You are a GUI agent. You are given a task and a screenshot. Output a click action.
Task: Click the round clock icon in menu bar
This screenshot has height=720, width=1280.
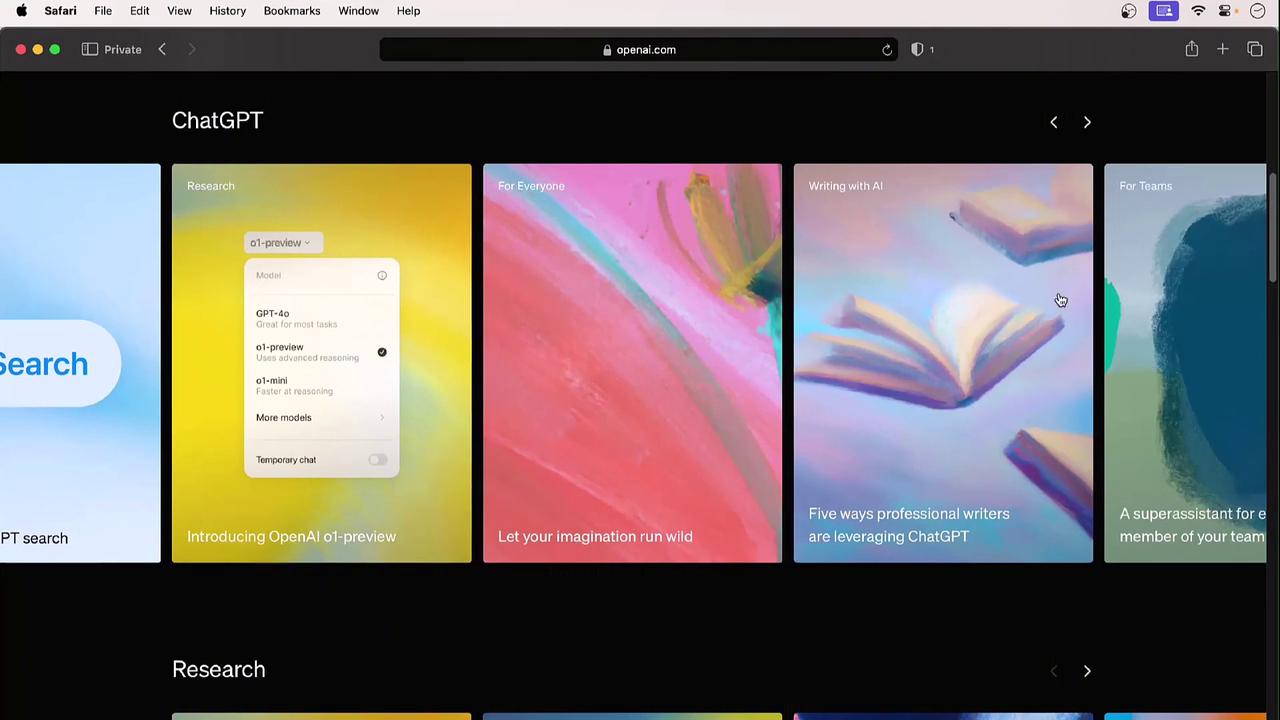tap(1258, 11)
